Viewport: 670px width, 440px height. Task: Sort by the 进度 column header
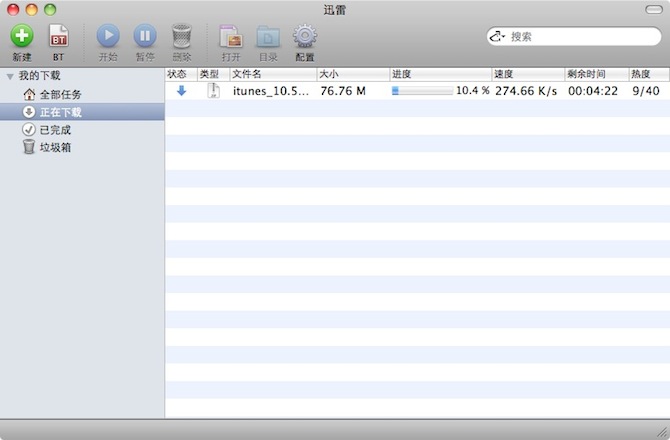(x=441, y=74)
